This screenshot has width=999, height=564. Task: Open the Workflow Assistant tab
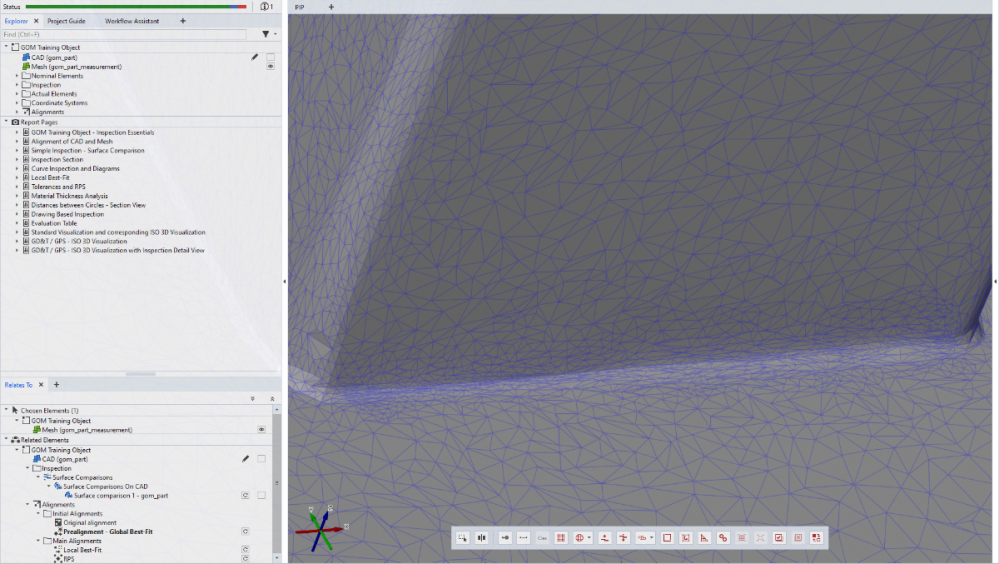click(132, 20)
